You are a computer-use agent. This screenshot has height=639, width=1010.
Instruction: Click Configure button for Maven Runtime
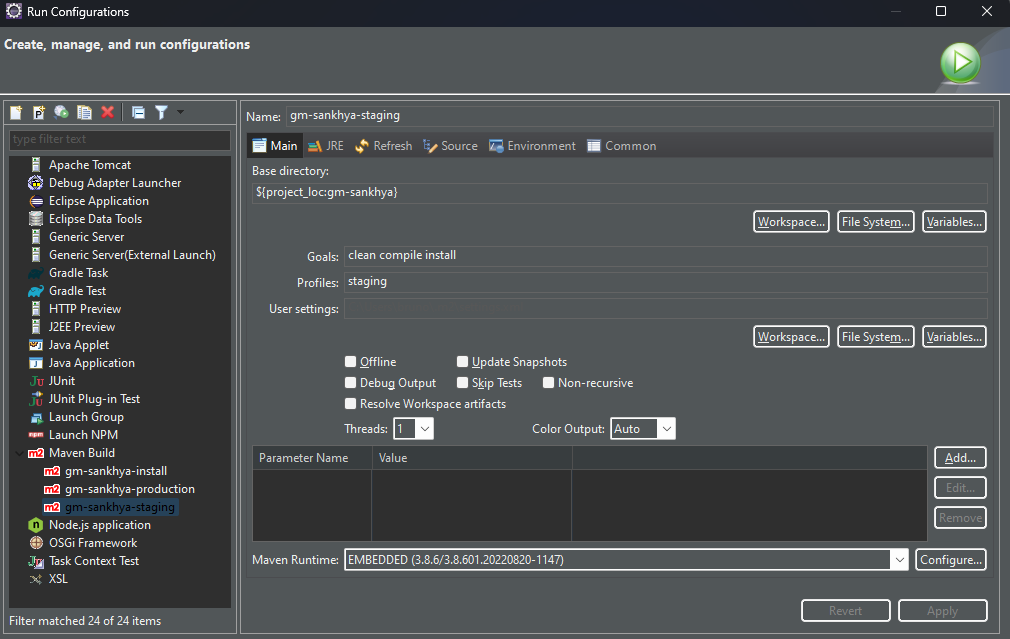pos(951,560)
